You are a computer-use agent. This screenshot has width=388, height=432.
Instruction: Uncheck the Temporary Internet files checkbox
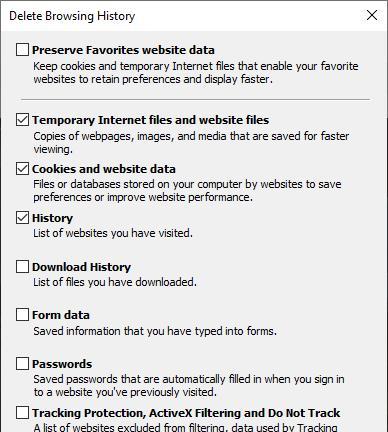click(22, 120)
